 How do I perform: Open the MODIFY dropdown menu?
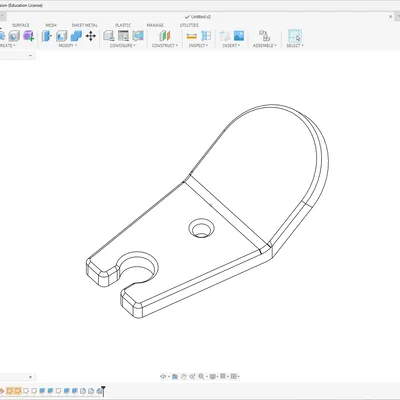68,46
